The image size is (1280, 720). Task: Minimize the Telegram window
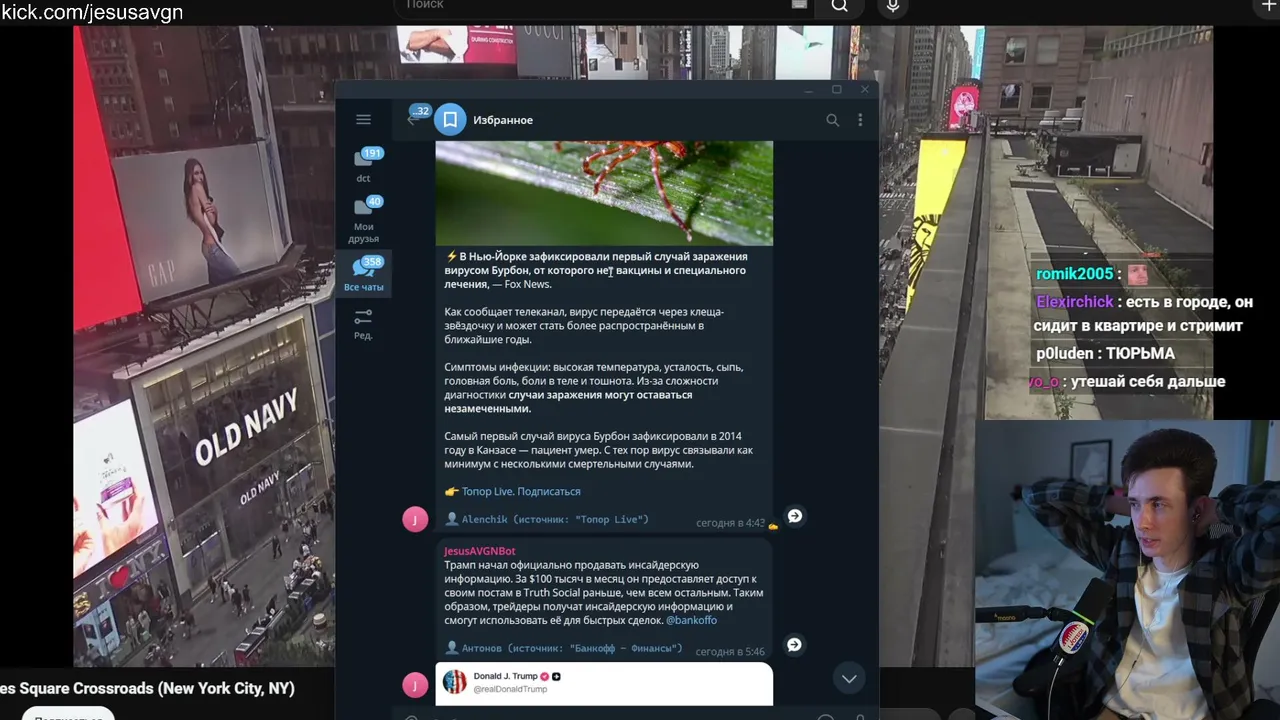point(808,90)
